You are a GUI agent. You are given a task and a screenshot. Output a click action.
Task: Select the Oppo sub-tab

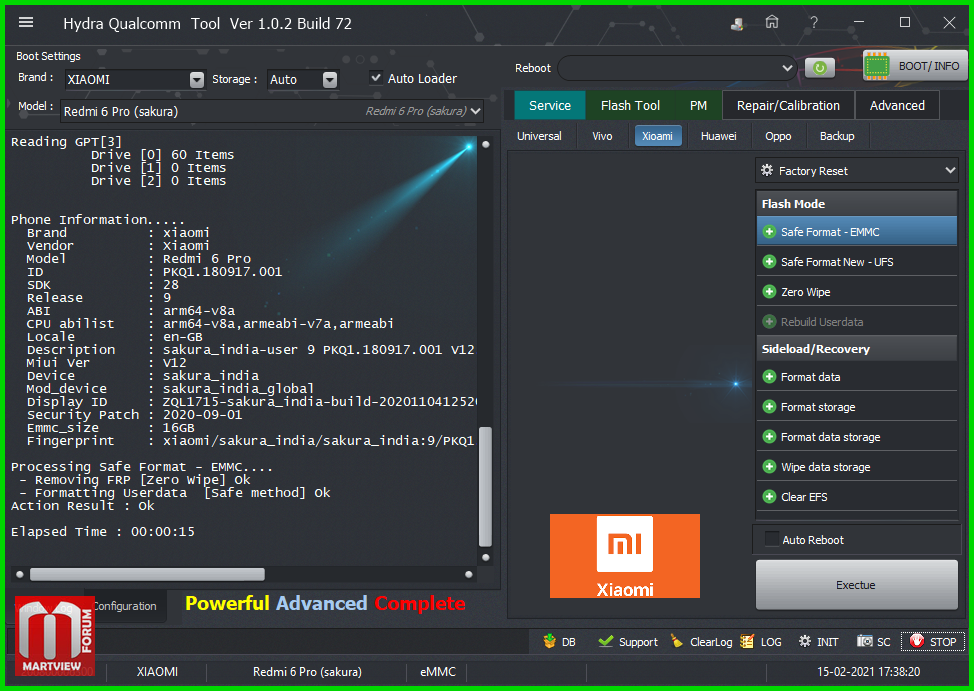click(x=778, y=136)
